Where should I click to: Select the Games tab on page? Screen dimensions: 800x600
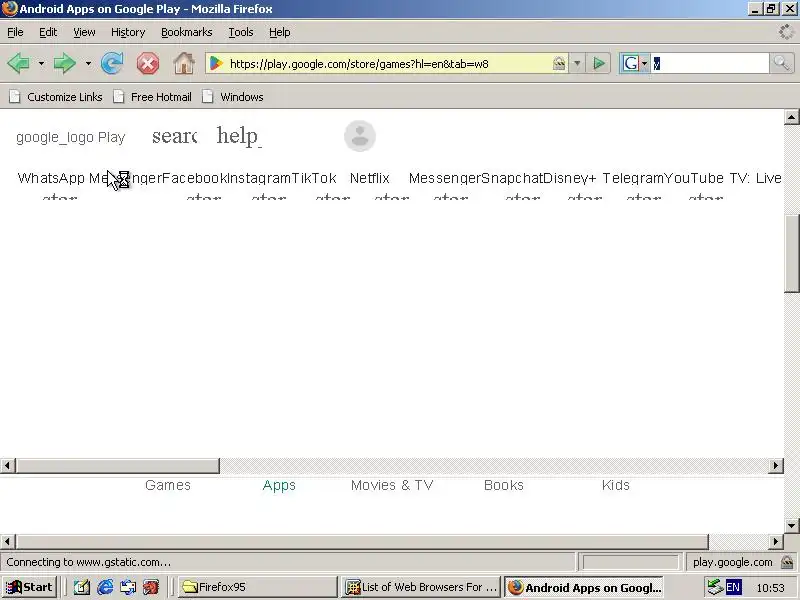168,485
